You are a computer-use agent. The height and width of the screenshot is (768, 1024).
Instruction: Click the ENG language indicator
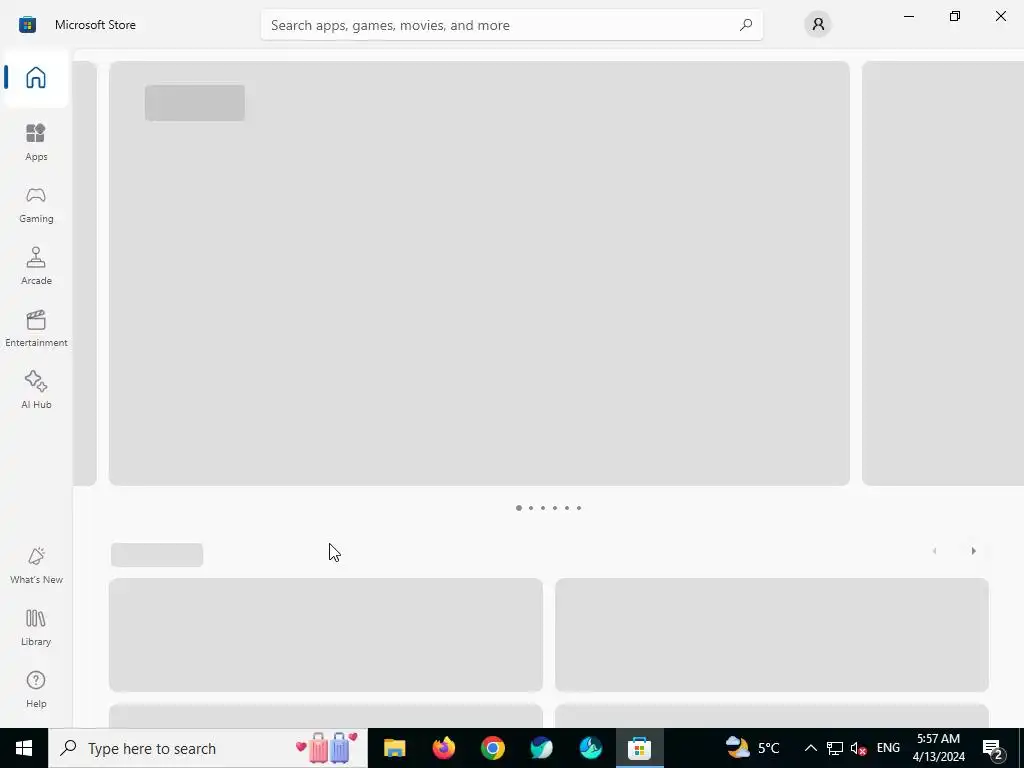pos(888,748)
